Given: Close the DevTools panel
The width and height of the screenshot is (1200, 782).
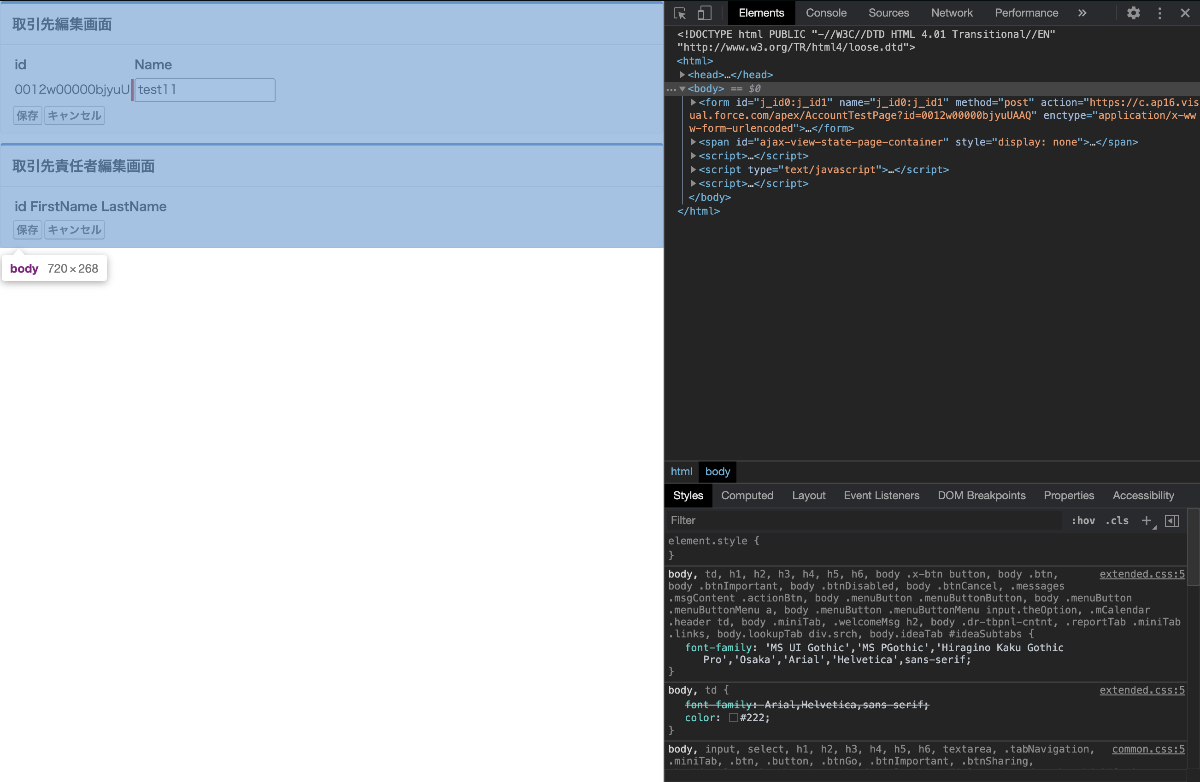Looking at the screenshot, I should coord(1185,13).
